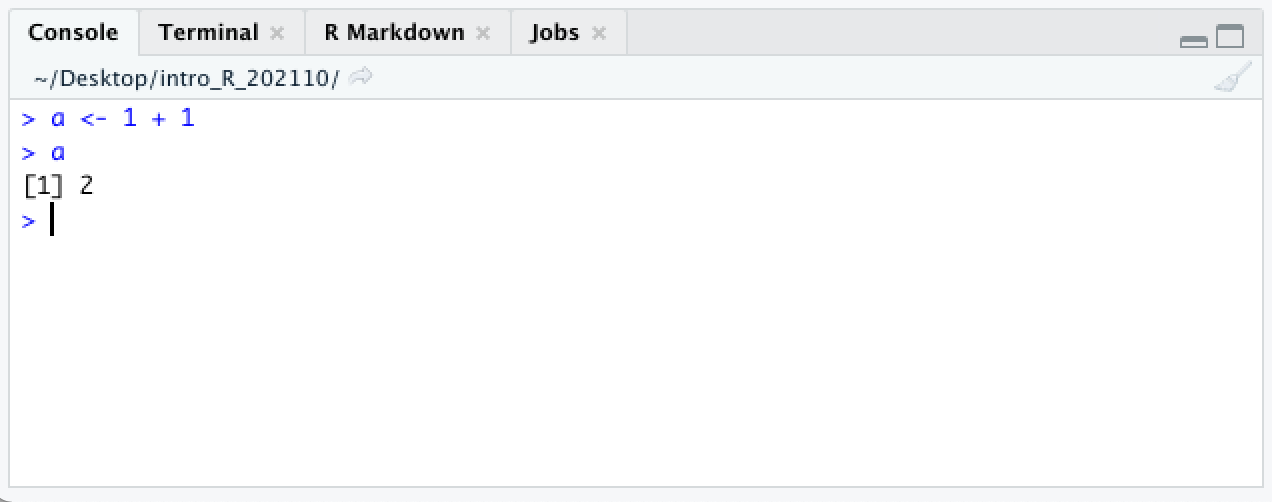Click the output value 2
1272x502 pixels.
pos(86,186)
